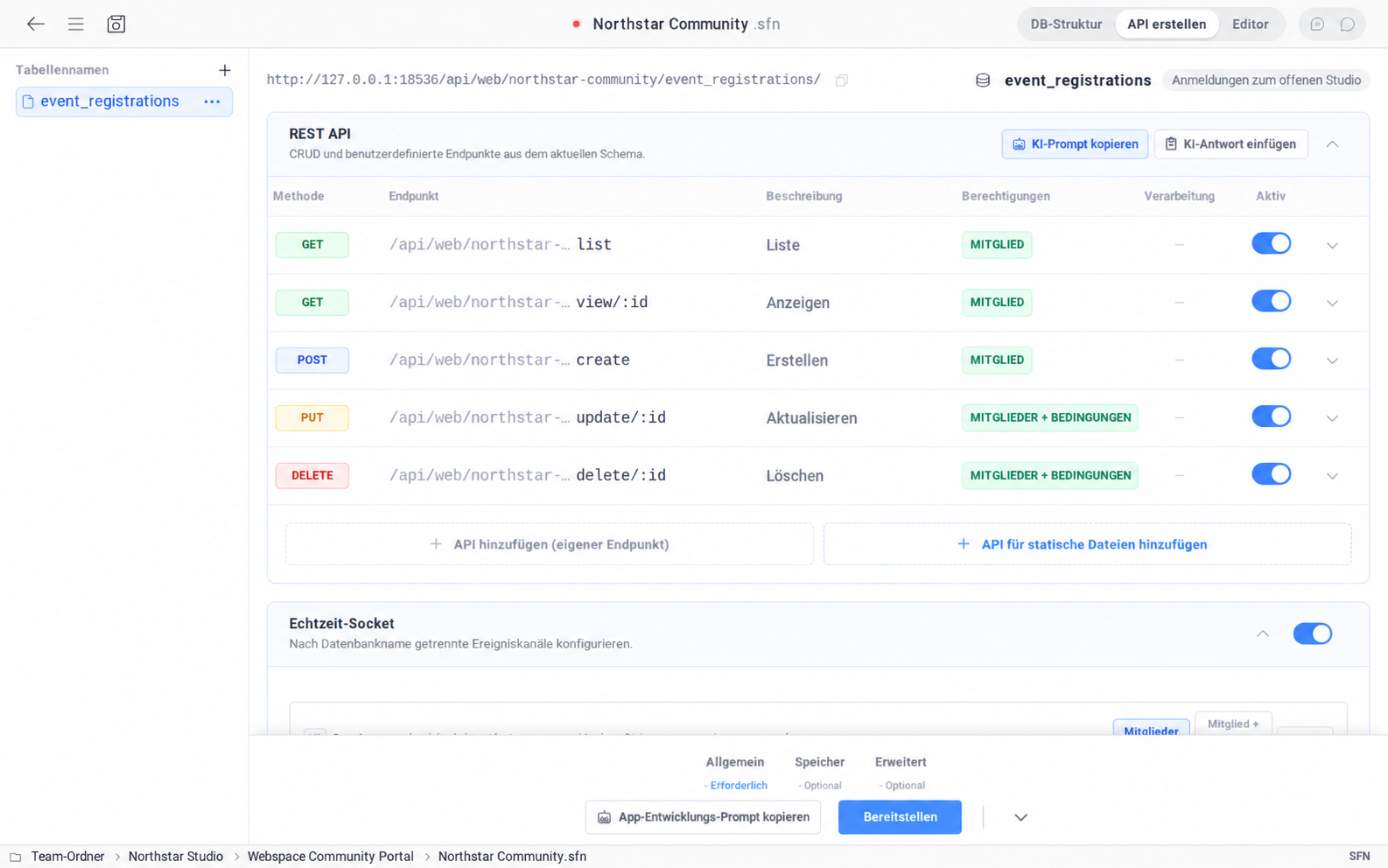Expand the view/:id endpoint row
The image size is (1388, 868).
pos(1332,304)
